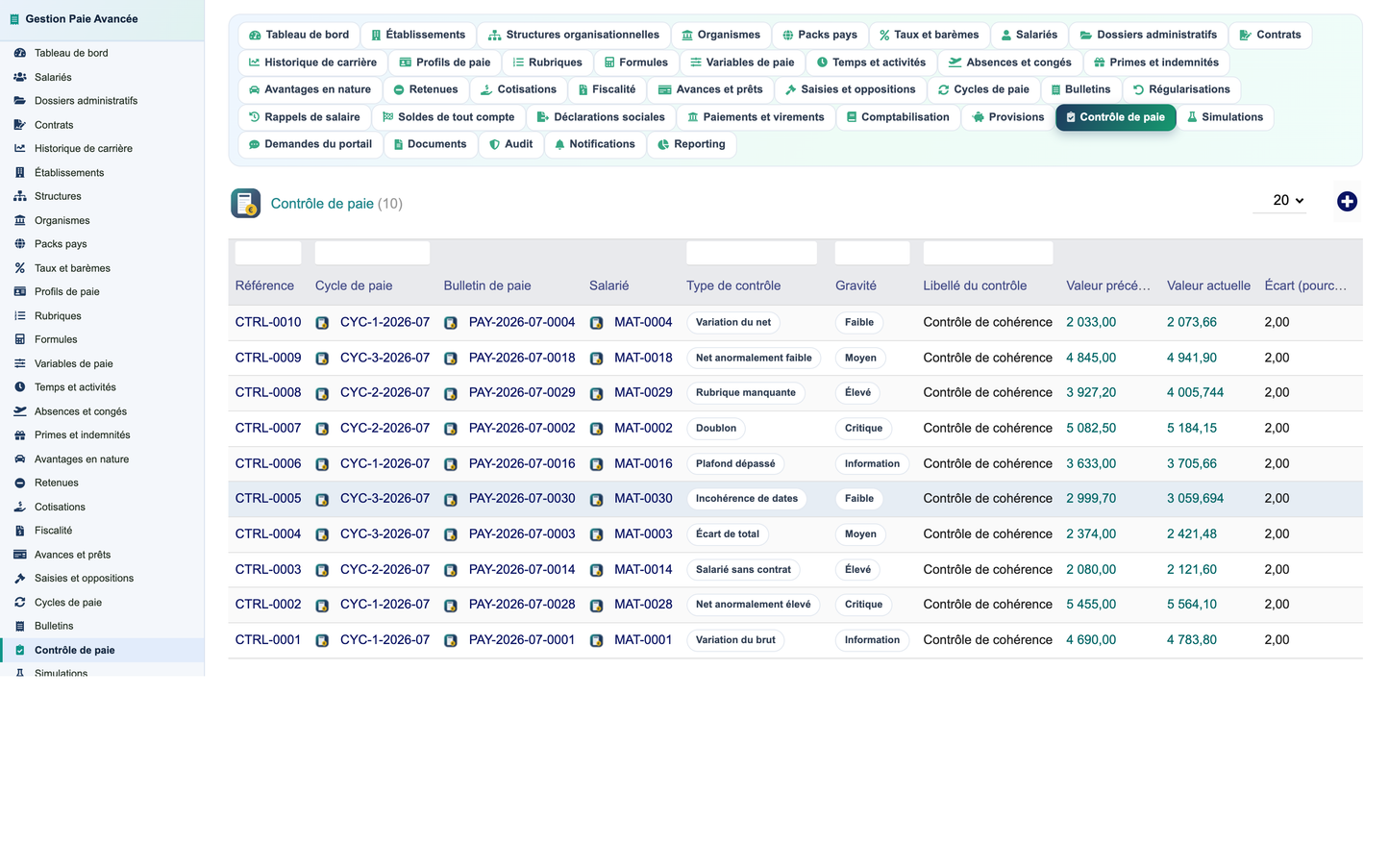Click the sidebar Saisies et oppositions gavel icon
Screen dimensions: 1389x868
pyautogui.click(x=20, y=579)
